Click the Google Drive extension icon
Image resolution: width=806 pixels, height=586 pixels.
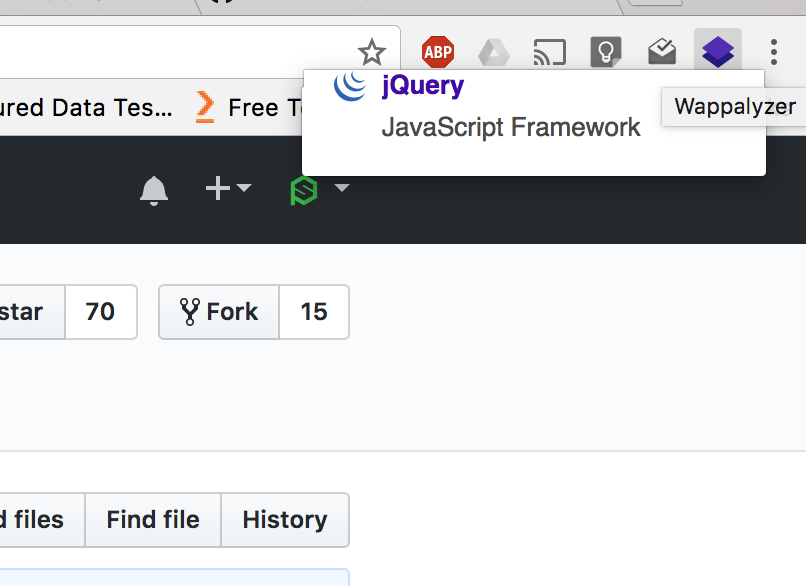tap(493, 52)
